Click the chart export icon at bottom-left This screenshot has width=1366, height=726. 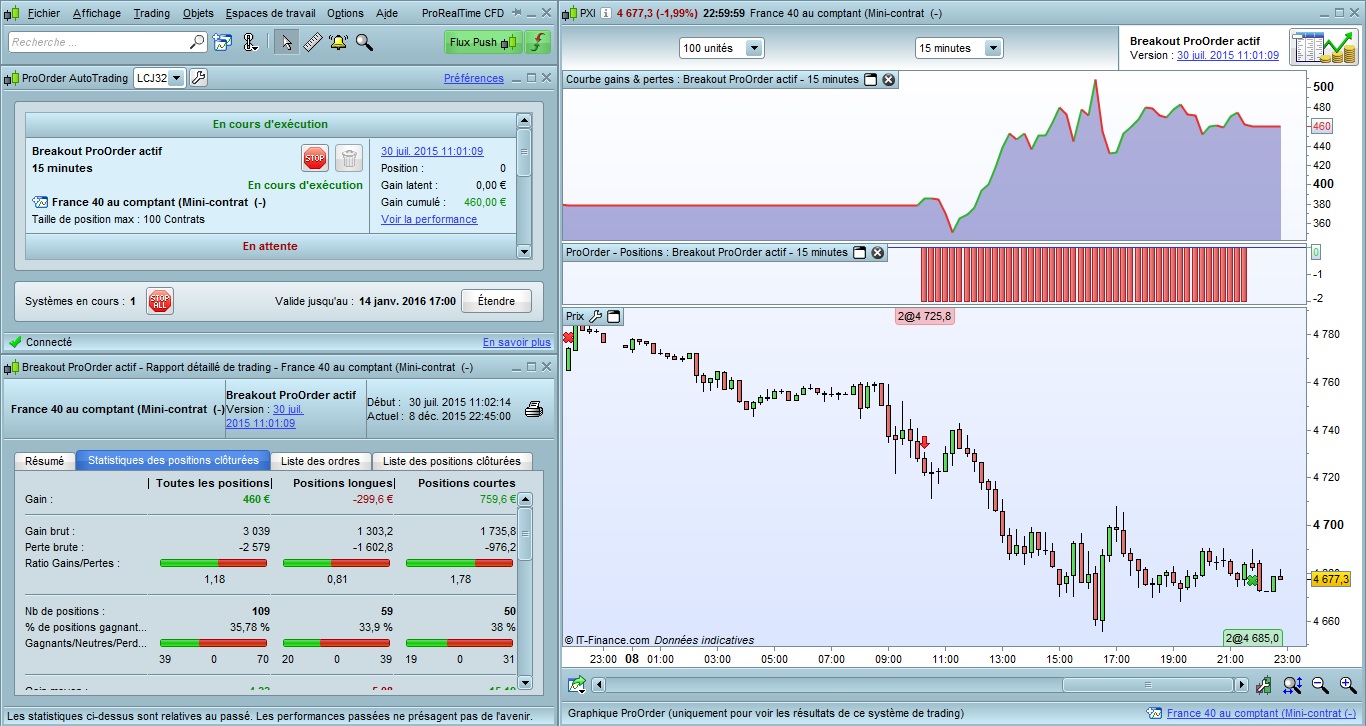click(577, 685)
